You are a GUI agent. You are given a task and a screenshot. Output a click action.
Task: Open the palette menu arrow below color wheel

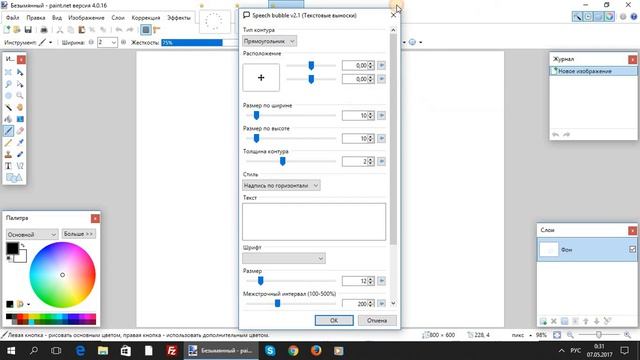[29, 304]
